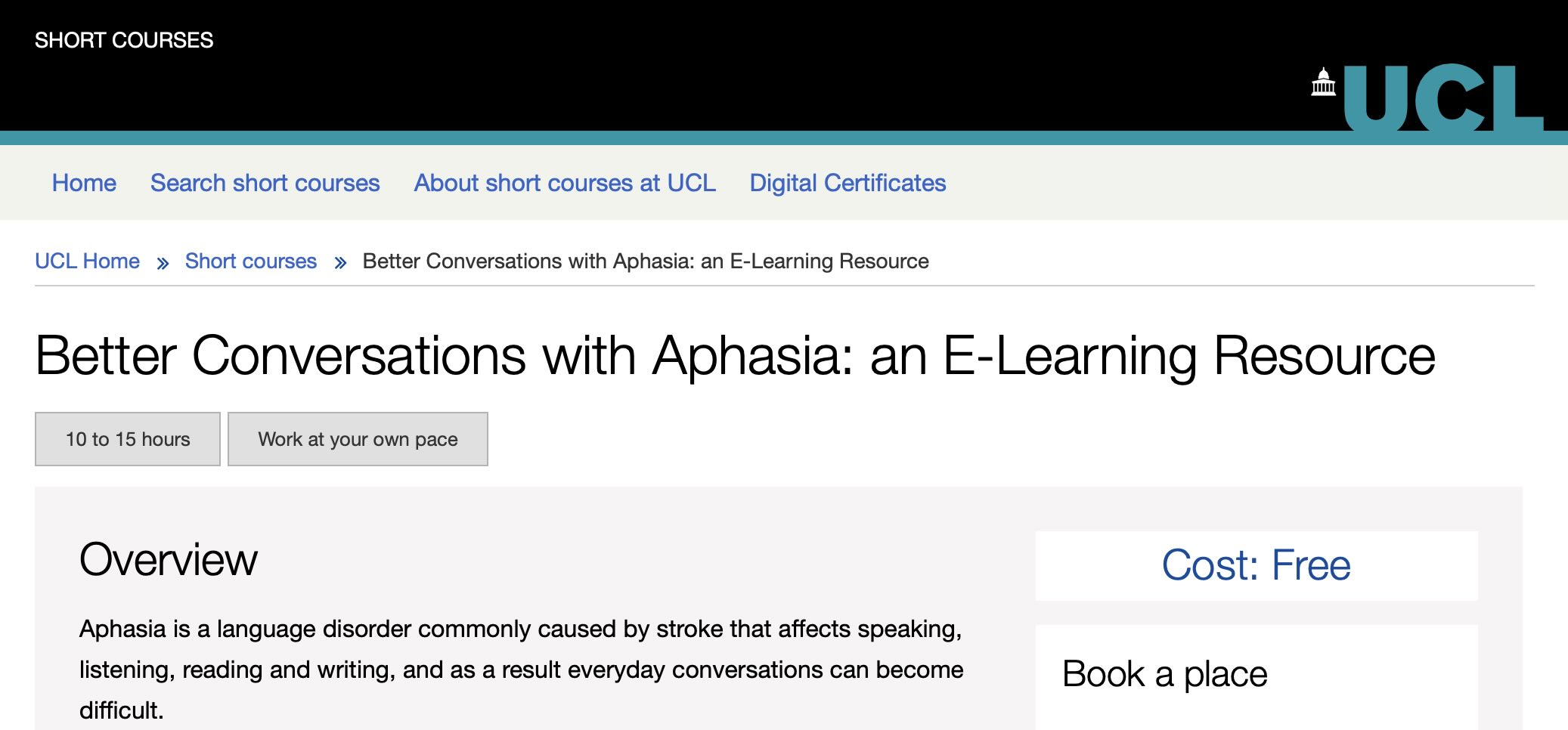Click the UCL dome building icon

1323,82
